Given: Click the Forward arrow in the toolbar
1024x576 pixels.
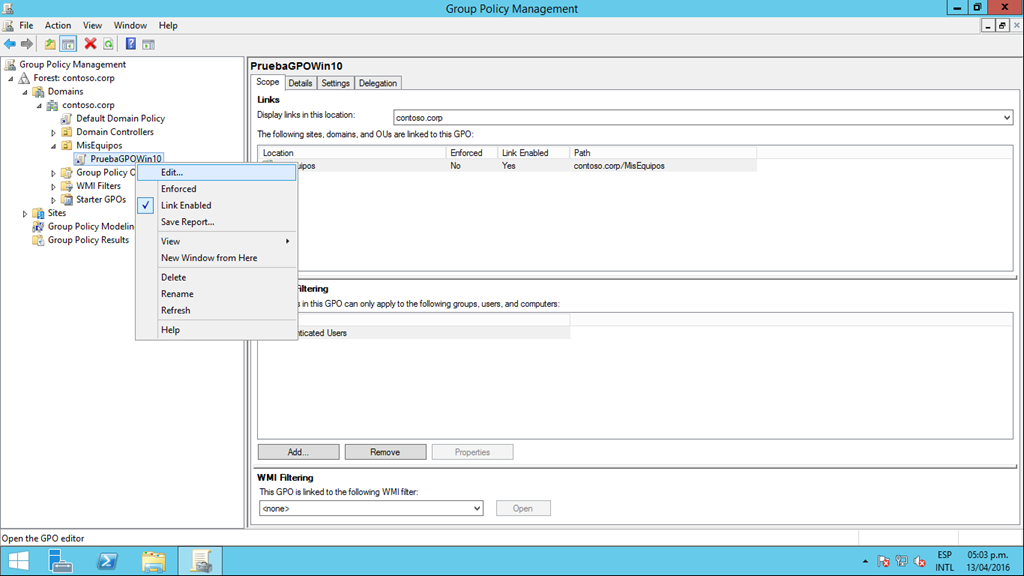Looking at the screenshot, I should point(27,44).
